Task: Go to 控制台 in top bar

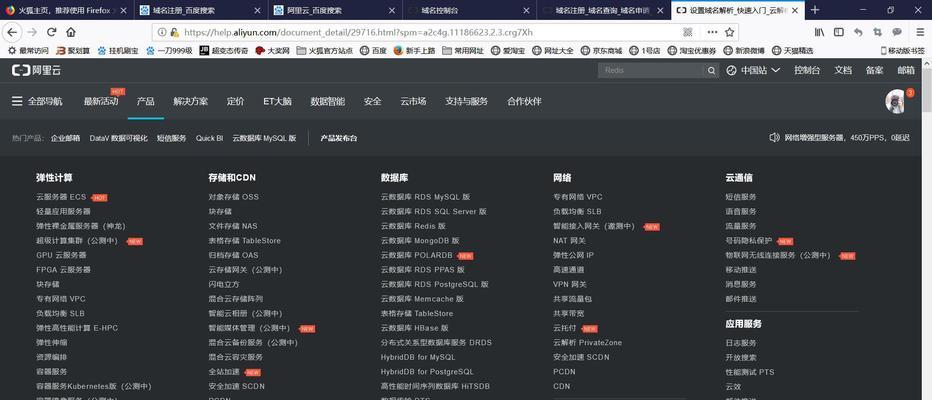Action: 807,70
